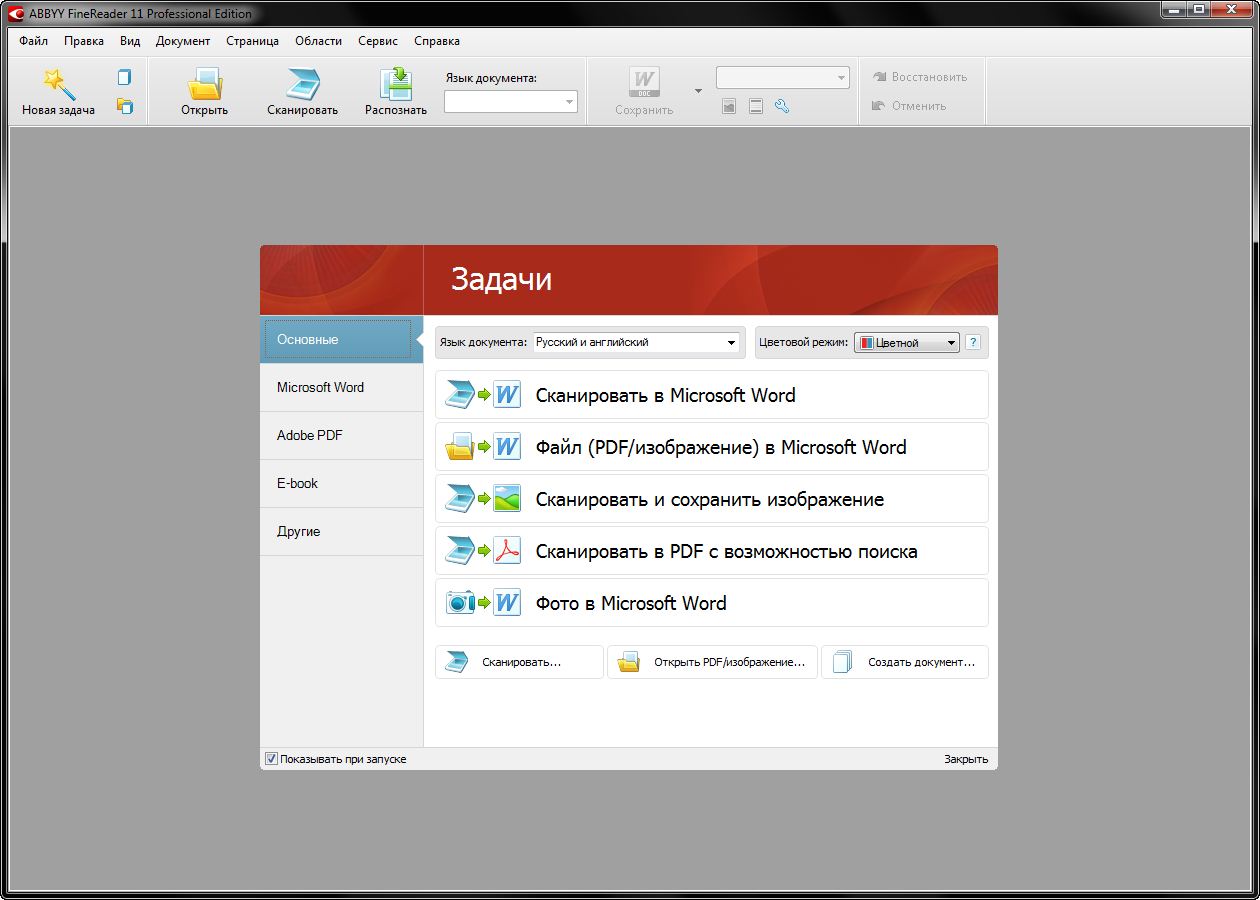Click Закрыть link in task window
This screenshot has width=1260, height=900.
tap(965, 759)
